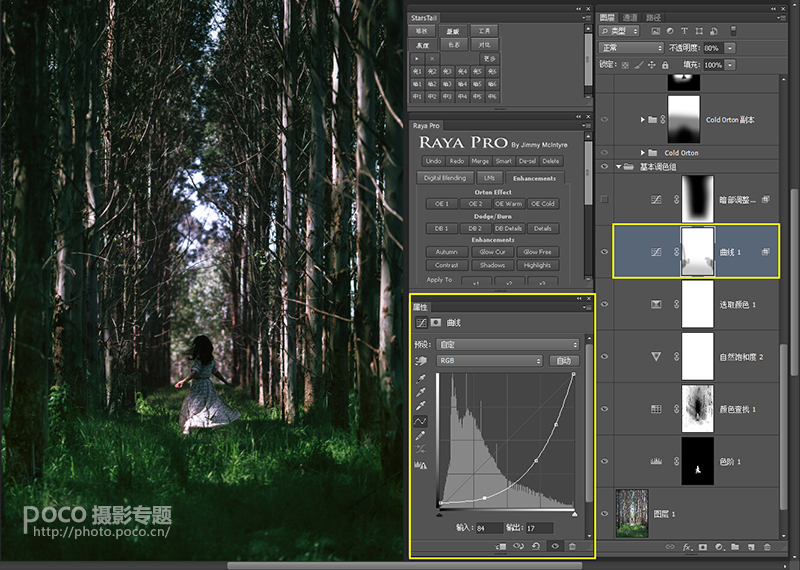
Task: Click the lock transparent pixels icon
Action: point(626,65)
